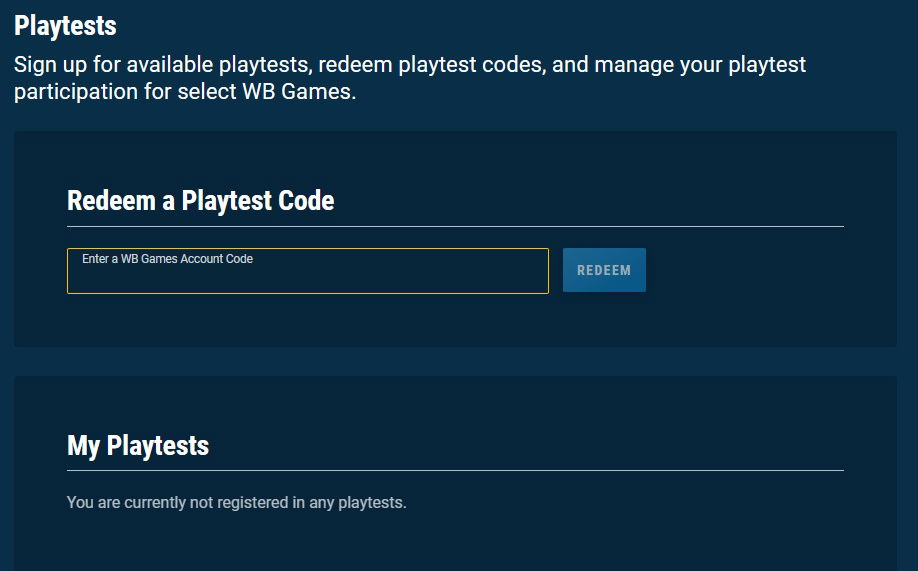The width and height of the screenshot is (918, 571).
Task: Click the top "Playtests" page heading
Action: coord(65,26)
